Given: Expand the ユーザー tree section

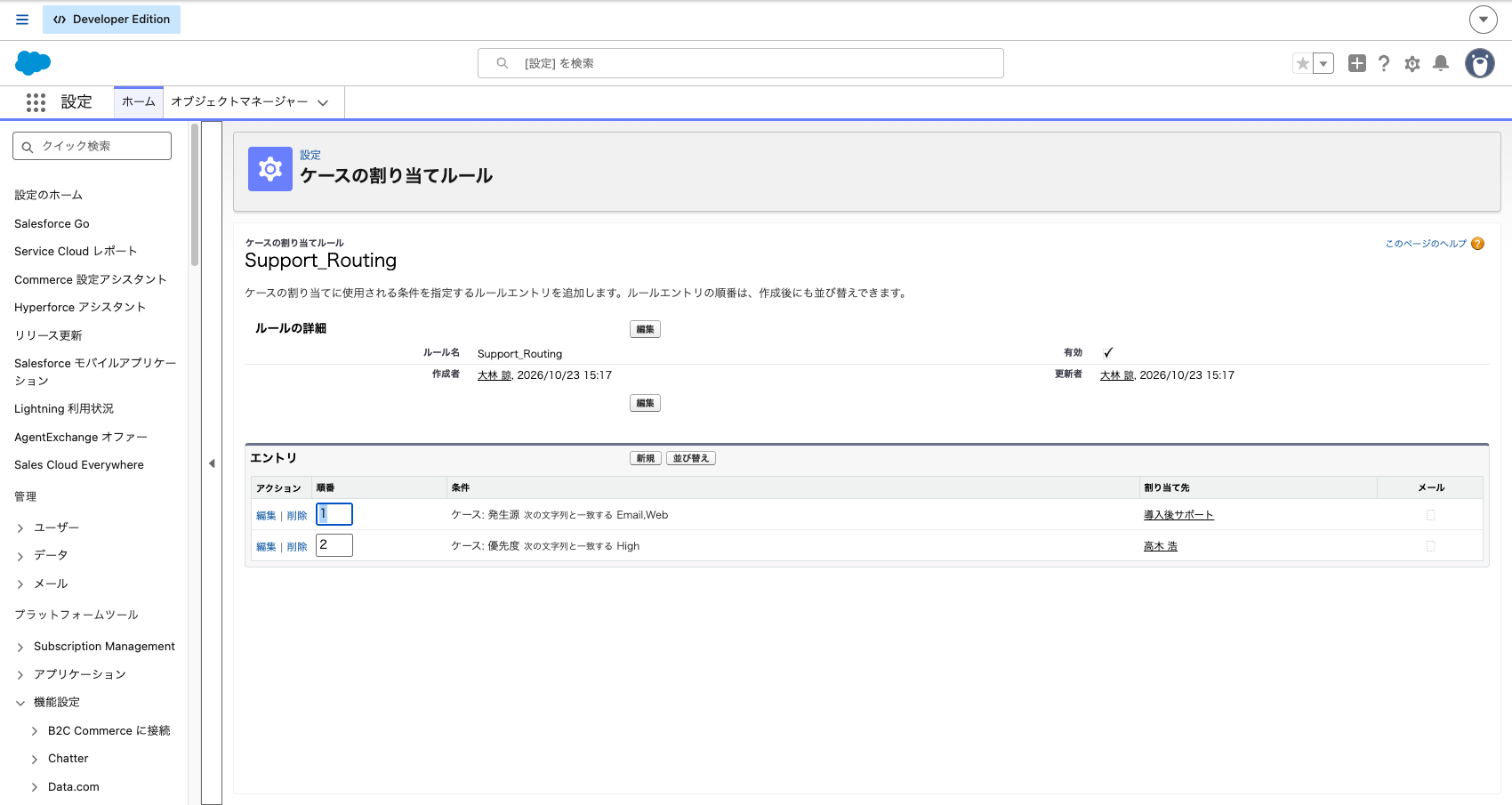Looking at the screenshot, I should pos(20,528).
